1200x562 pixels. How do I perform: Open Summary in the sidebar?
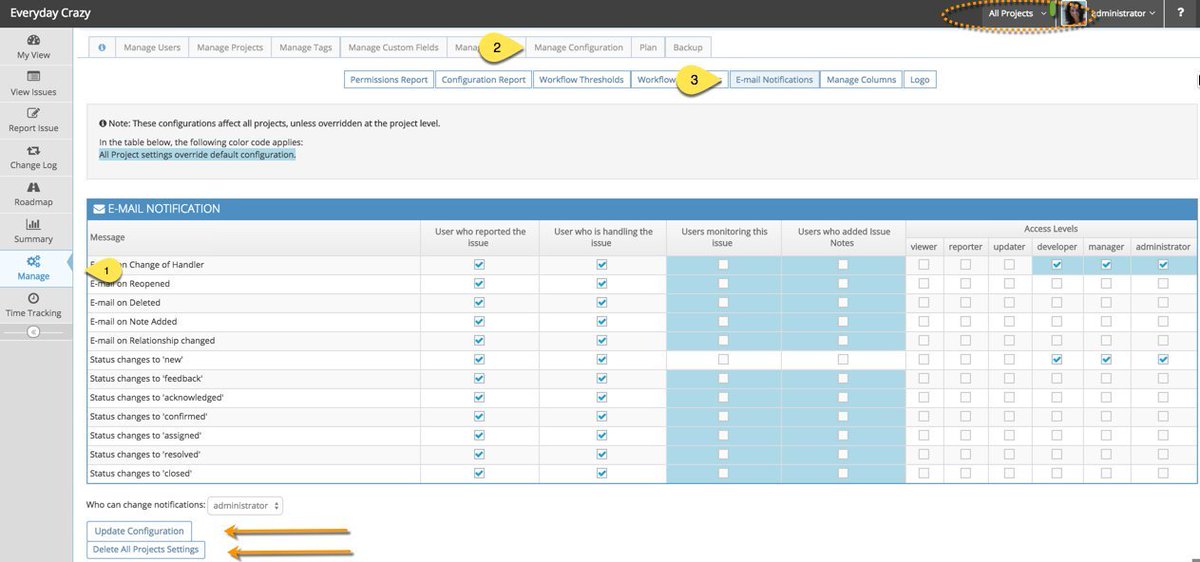coord(33,231)
